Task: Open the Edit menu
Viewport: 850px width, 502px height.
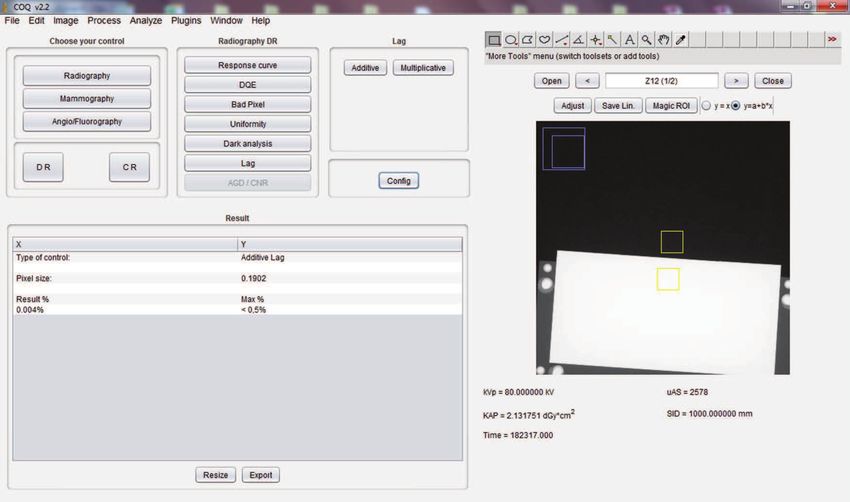Action: pos(36,21)
